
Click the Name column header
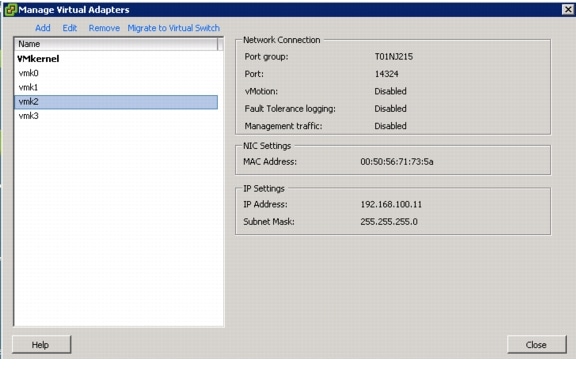116,44
